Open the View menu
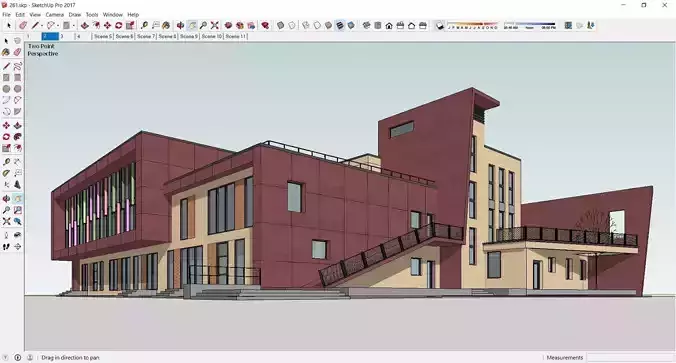Image resolution: width=676 pixels, height=363 pixels. [35, 15]
